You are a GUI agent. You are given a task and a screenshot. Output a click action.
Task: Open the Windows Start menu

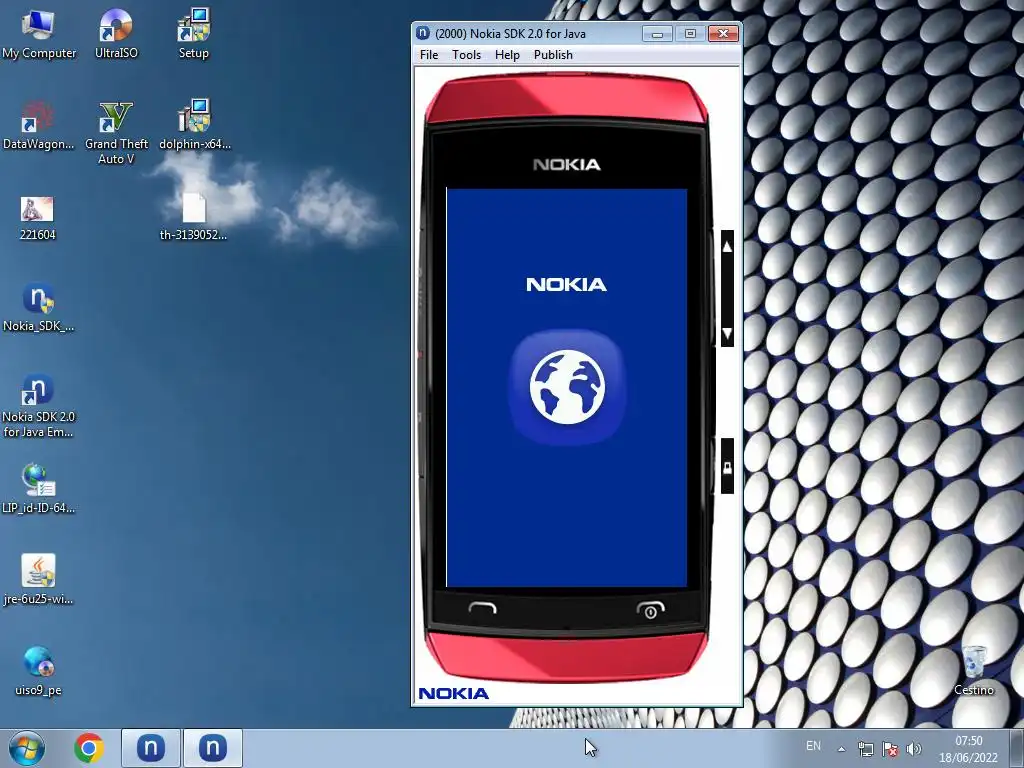point(27,748)
